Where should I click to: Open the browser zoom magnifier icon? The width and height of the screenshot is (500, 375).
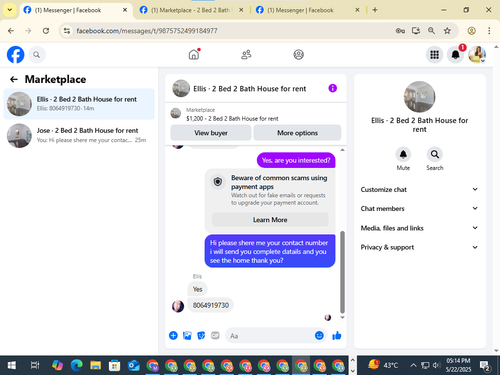pos(431,31)
